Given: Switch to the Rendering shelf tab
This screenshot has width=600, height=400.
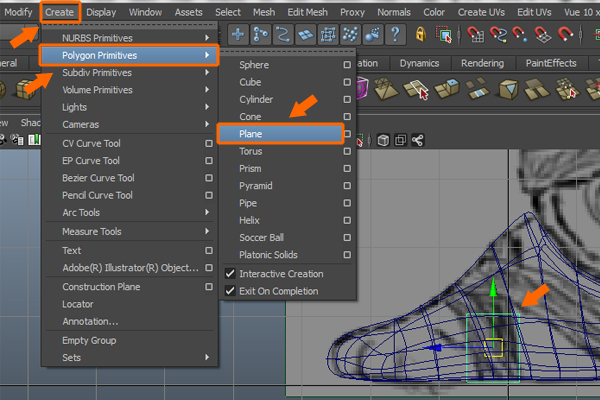Looking at the screenshot, I should pos(484,63).
